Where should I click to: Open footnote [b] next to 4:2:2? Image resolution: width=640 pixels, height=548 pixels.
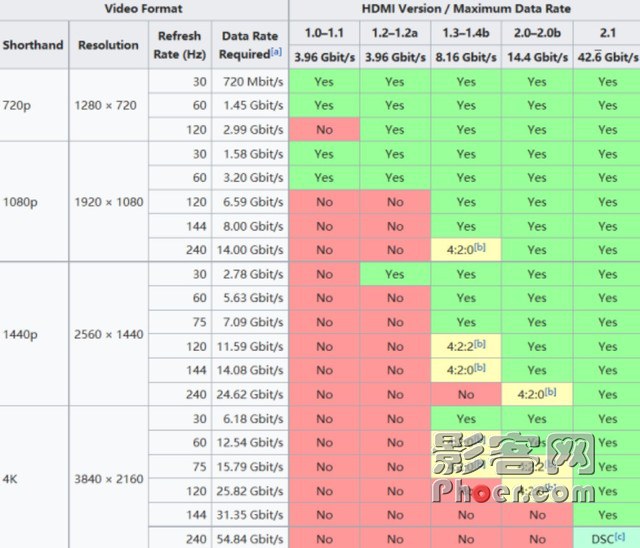tap(480, 344)
